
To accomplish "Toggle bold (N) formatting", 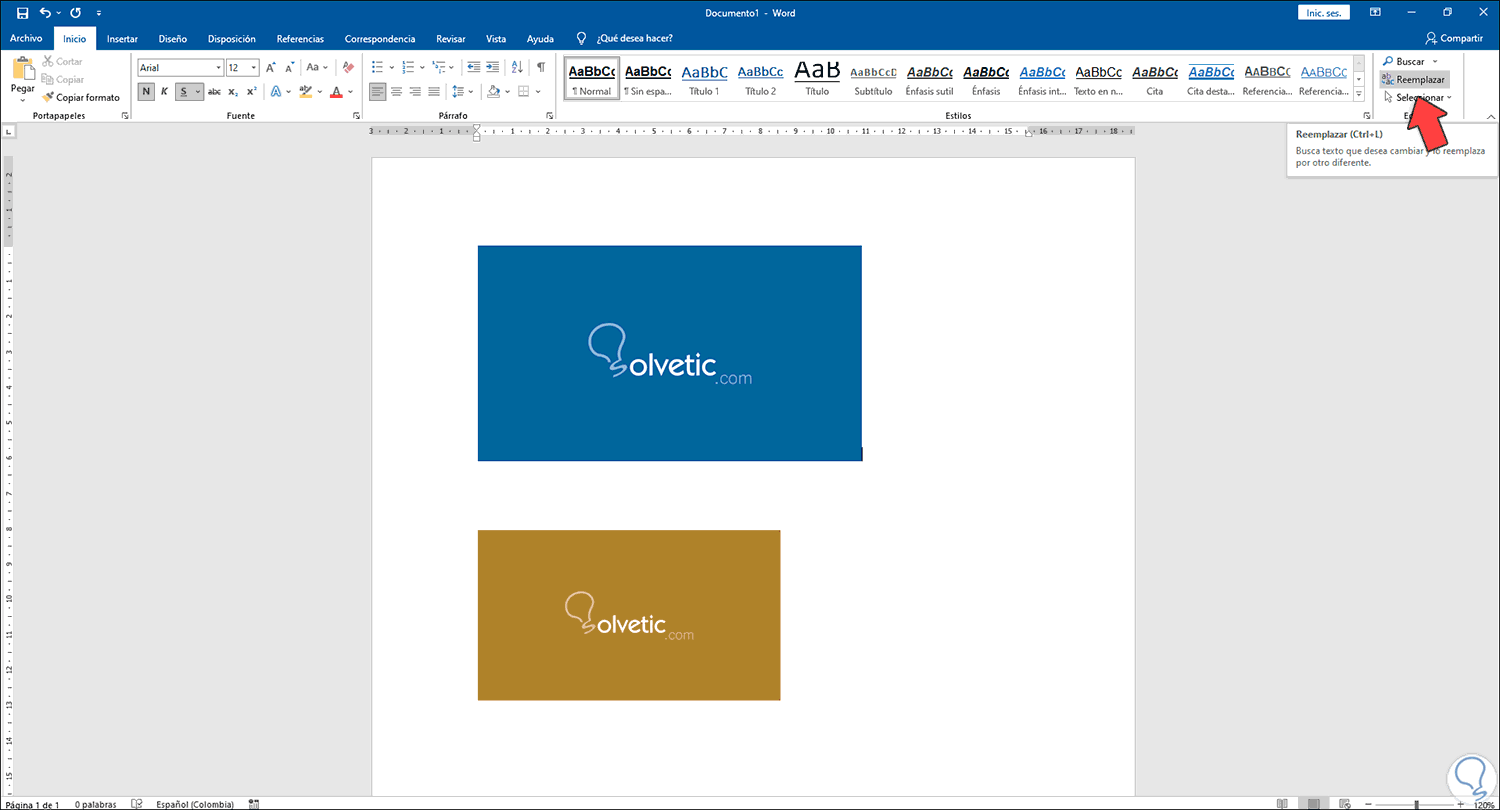I will click(x=146, y=92).
